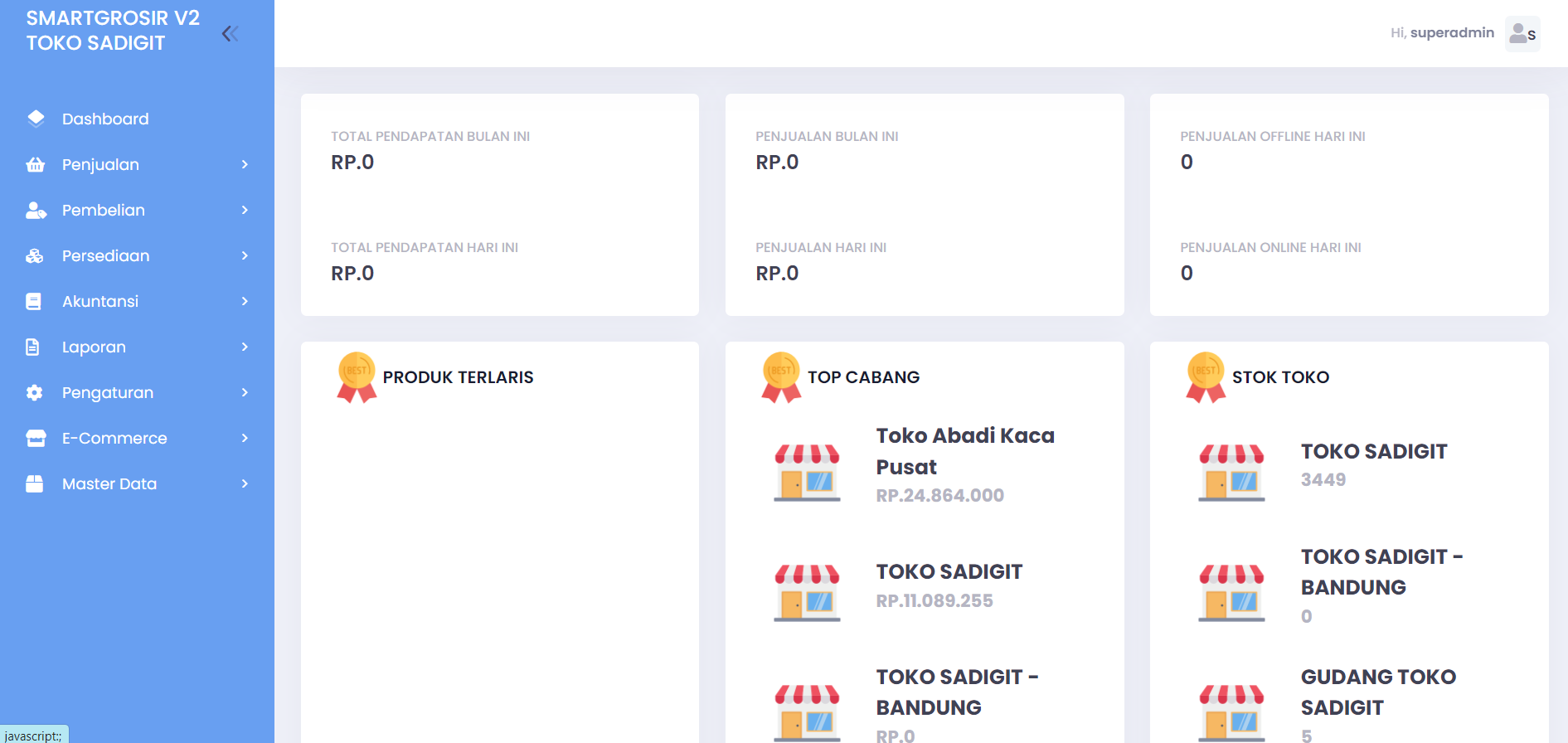Image resolution: width=1568 pixels, height=743 pixels.
Task: Click the Produk Terlaris best badge
Action: click(357, 377)
